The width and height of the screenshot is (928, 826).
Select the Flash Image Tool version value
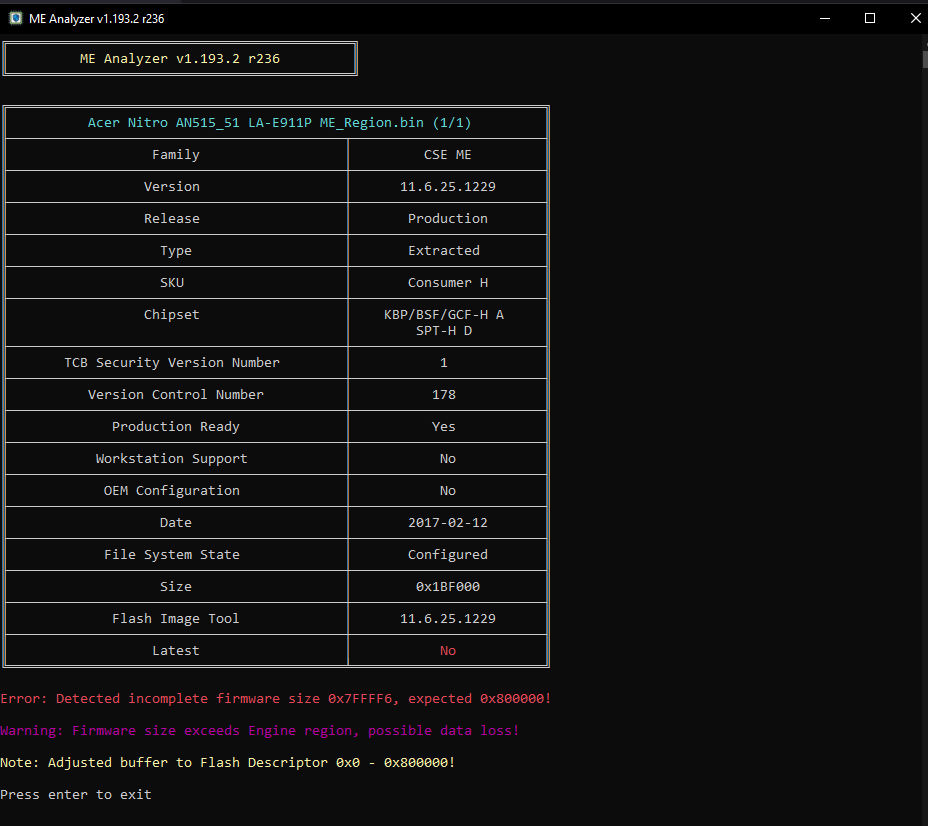(x=447, y=618)
